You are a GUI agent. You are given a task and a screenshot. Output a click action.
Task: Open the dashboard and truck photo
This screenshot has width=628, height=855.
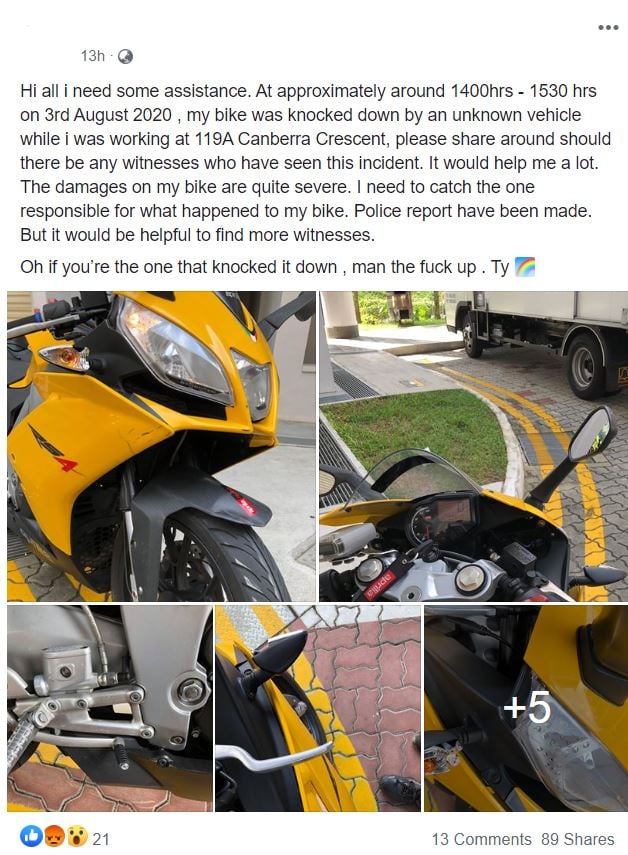[x=474, y=446]
